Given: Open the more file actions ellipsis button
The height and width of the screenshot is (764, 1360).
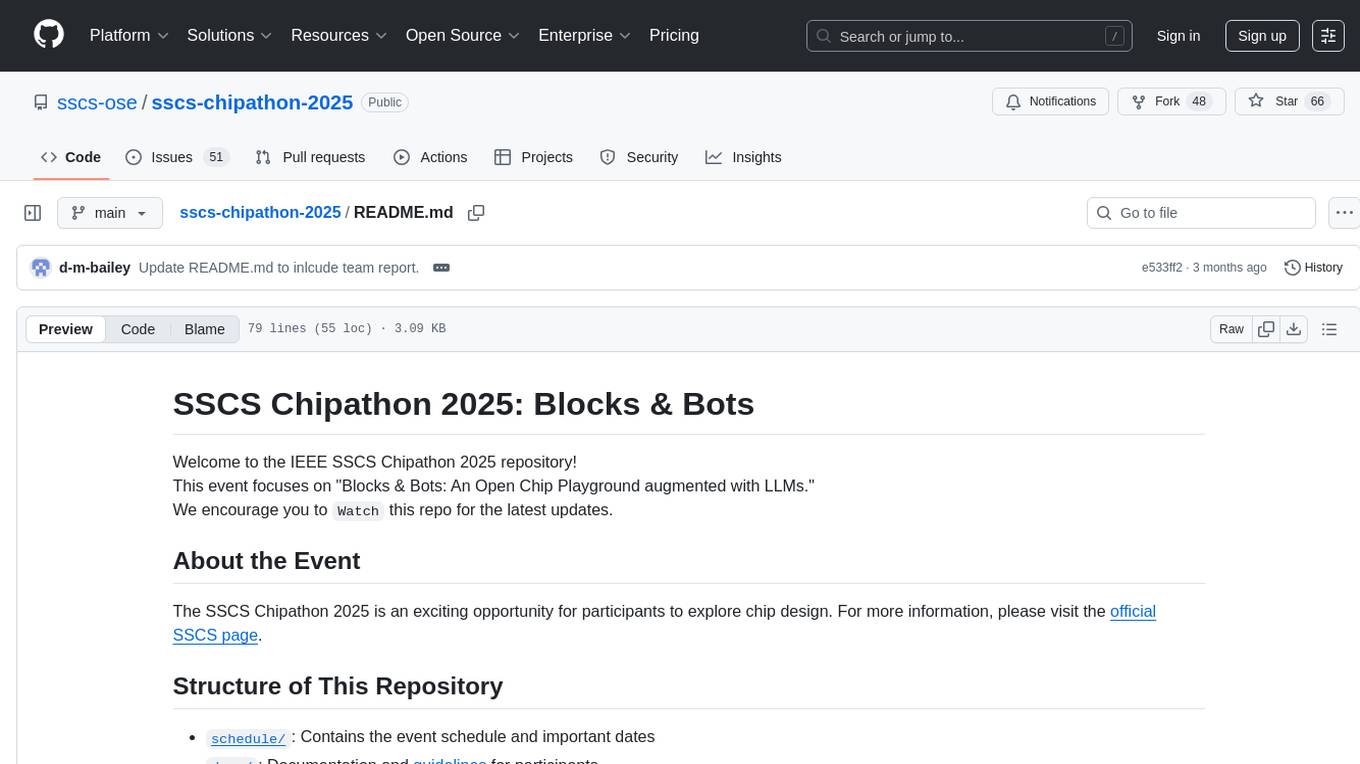Looking at the screenshot, I should (x=1344, y=213).
